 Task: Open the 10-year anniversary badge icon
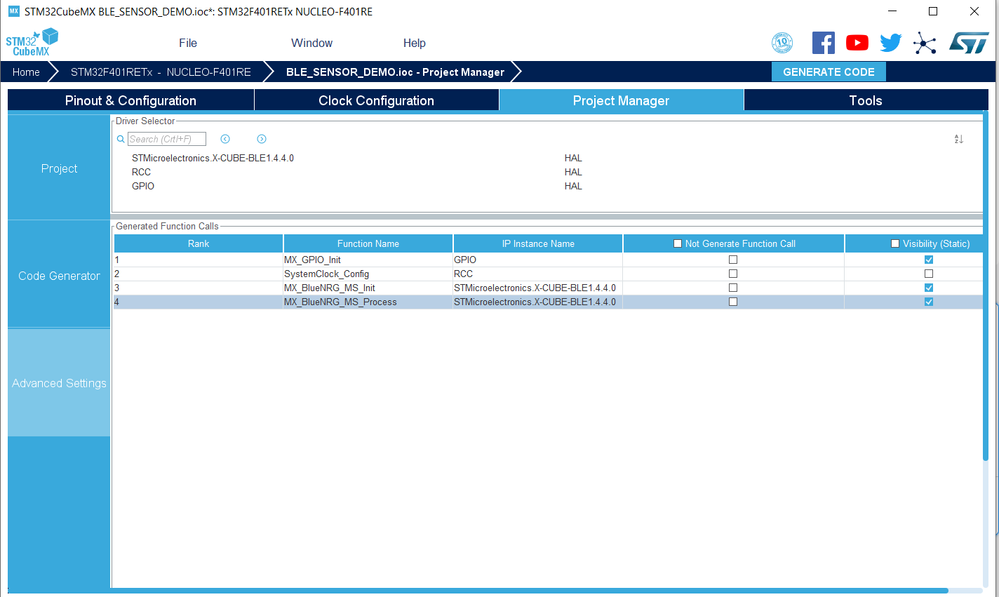point(782,43)
